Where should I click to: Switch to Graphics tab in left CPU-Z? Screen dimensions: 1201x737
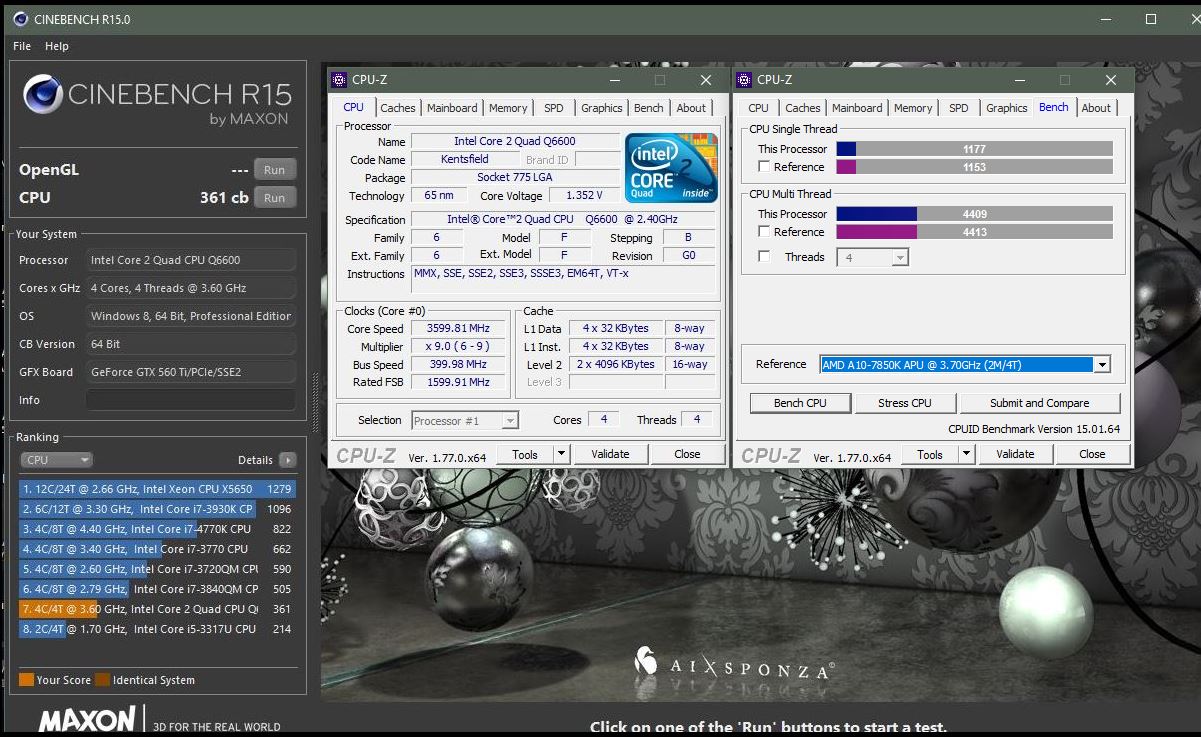(602, 108)
